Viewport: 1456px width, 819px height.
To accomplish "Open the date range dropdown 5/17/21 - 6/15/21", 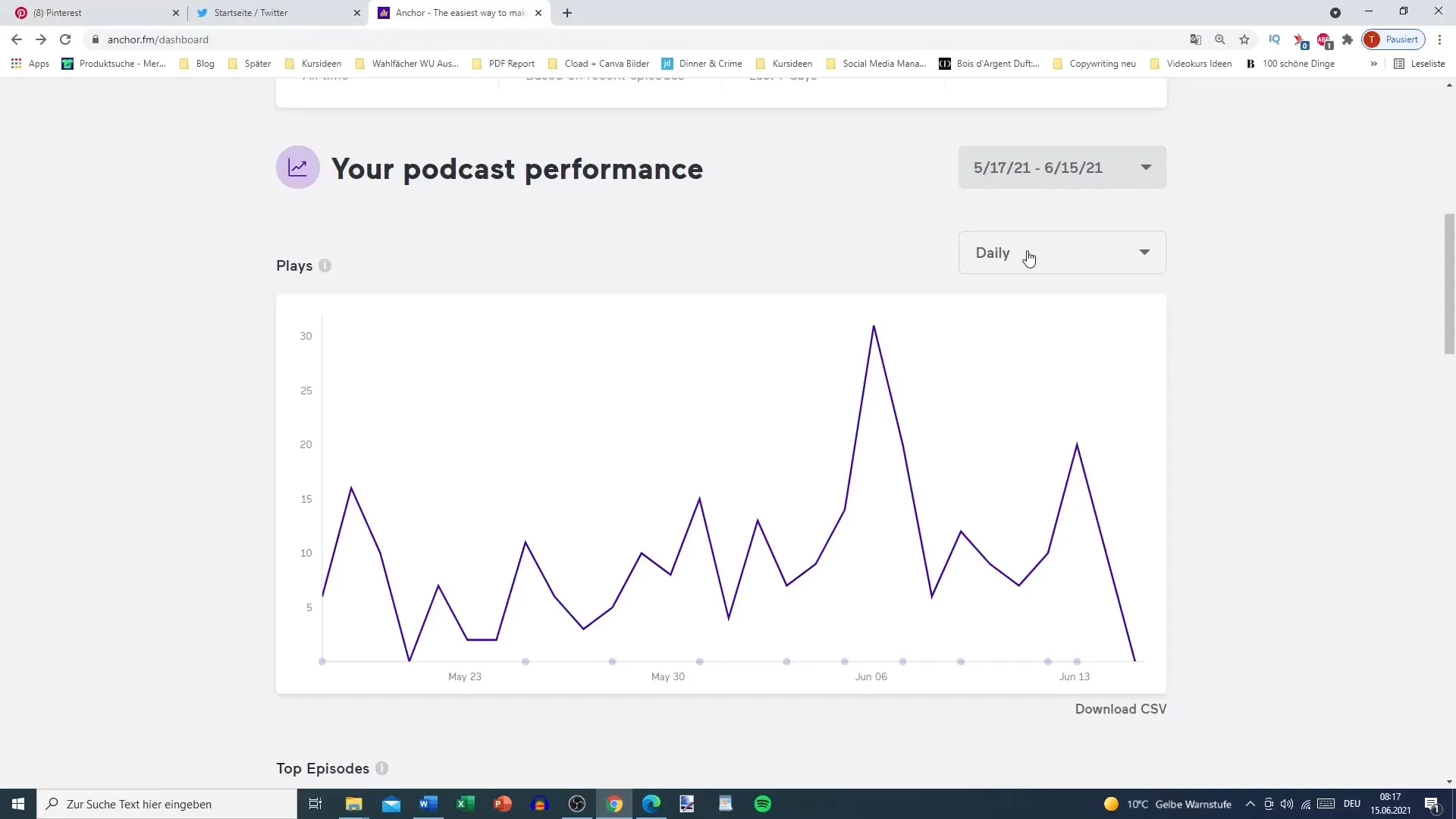I will (1062, 168).
